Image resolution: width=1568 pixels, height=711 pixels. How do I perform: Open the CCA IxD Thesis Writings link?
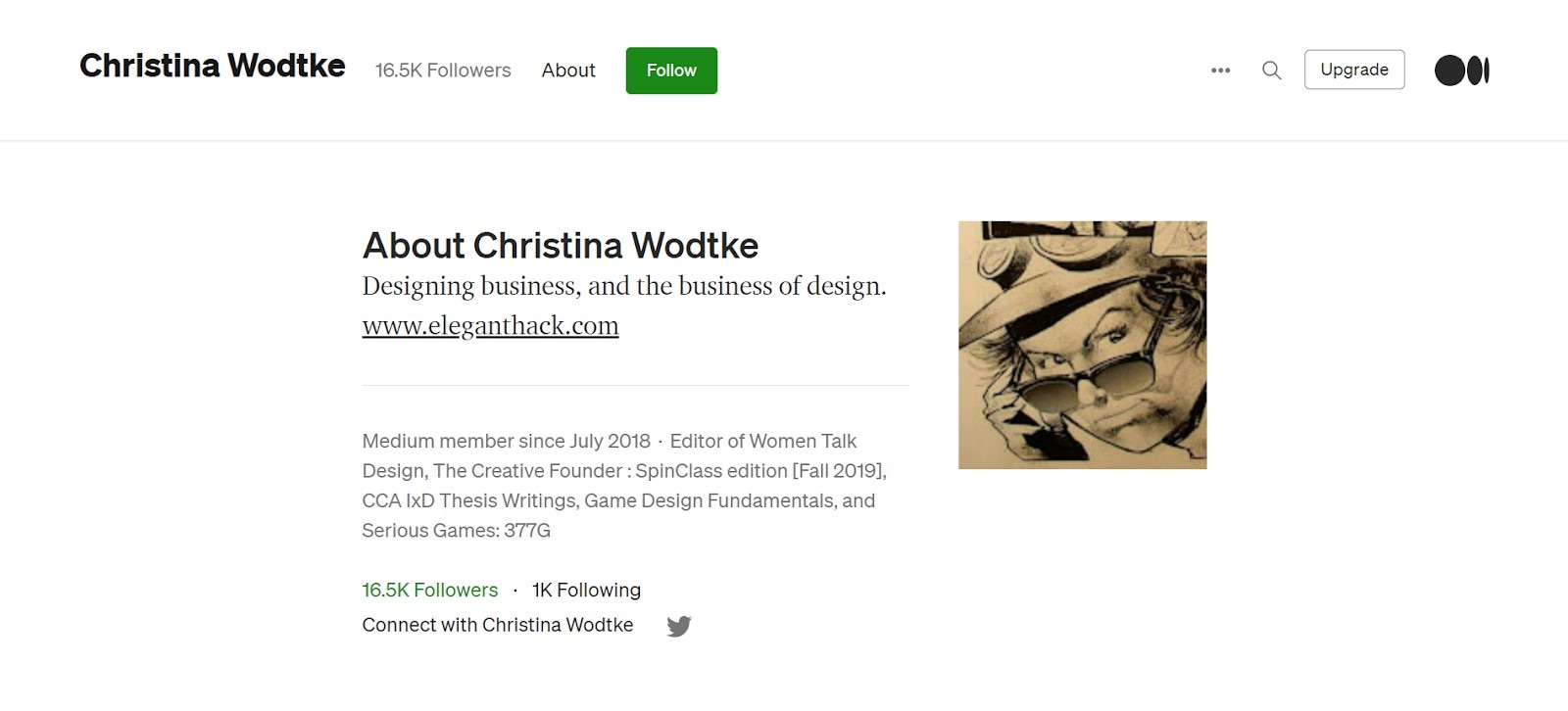click(x=468, y=500)
